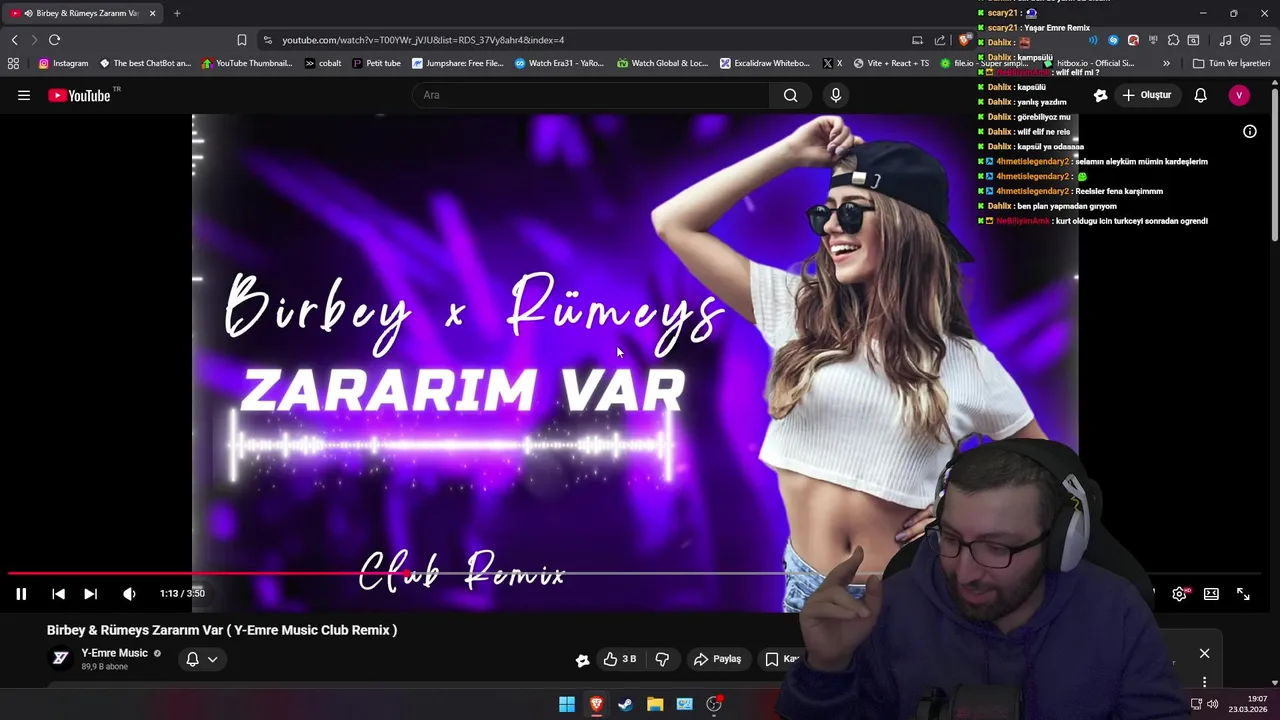
Task: Save the video with bookmark button
Action: coord(781,659)
